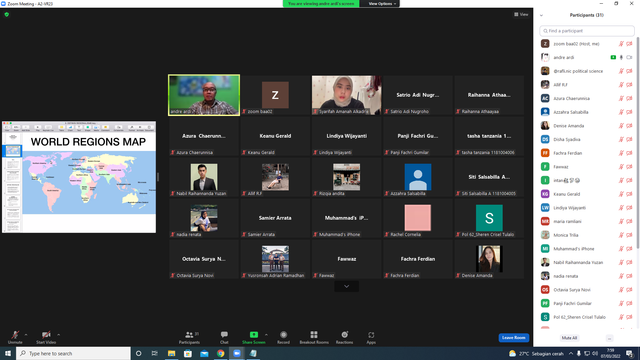
Task: Collapse the Participants panel chevron
Action: (x=541, y=15)
